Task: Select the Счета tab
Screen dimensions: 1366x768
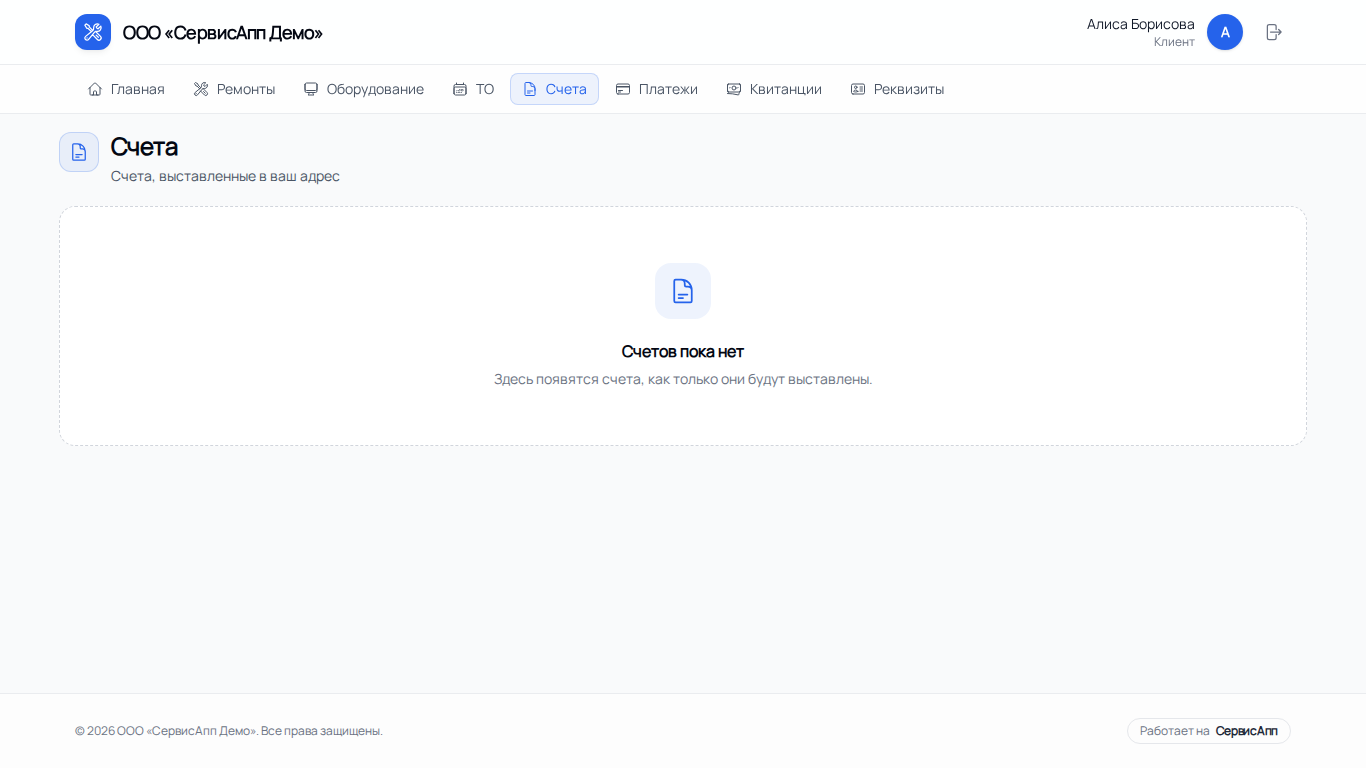Action: [555, 89]
